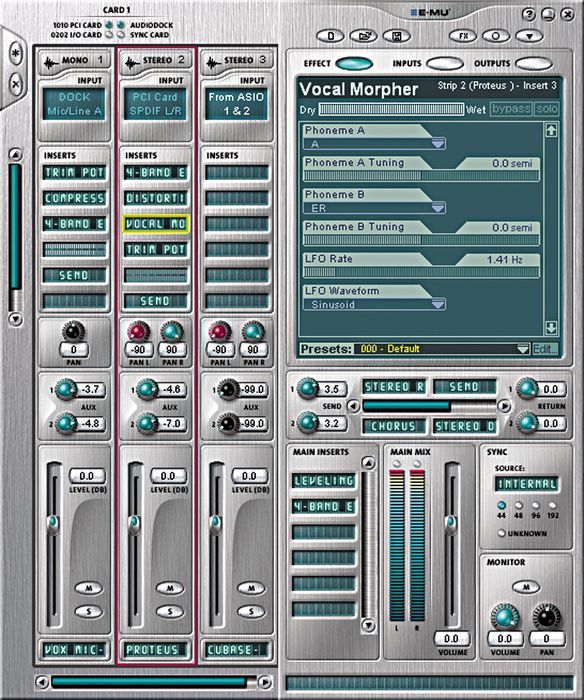The height and width of the screenshot is (700, 584).
Task: Click the strip 2 PAN L red knob
Action: click(x=138, y=333)
